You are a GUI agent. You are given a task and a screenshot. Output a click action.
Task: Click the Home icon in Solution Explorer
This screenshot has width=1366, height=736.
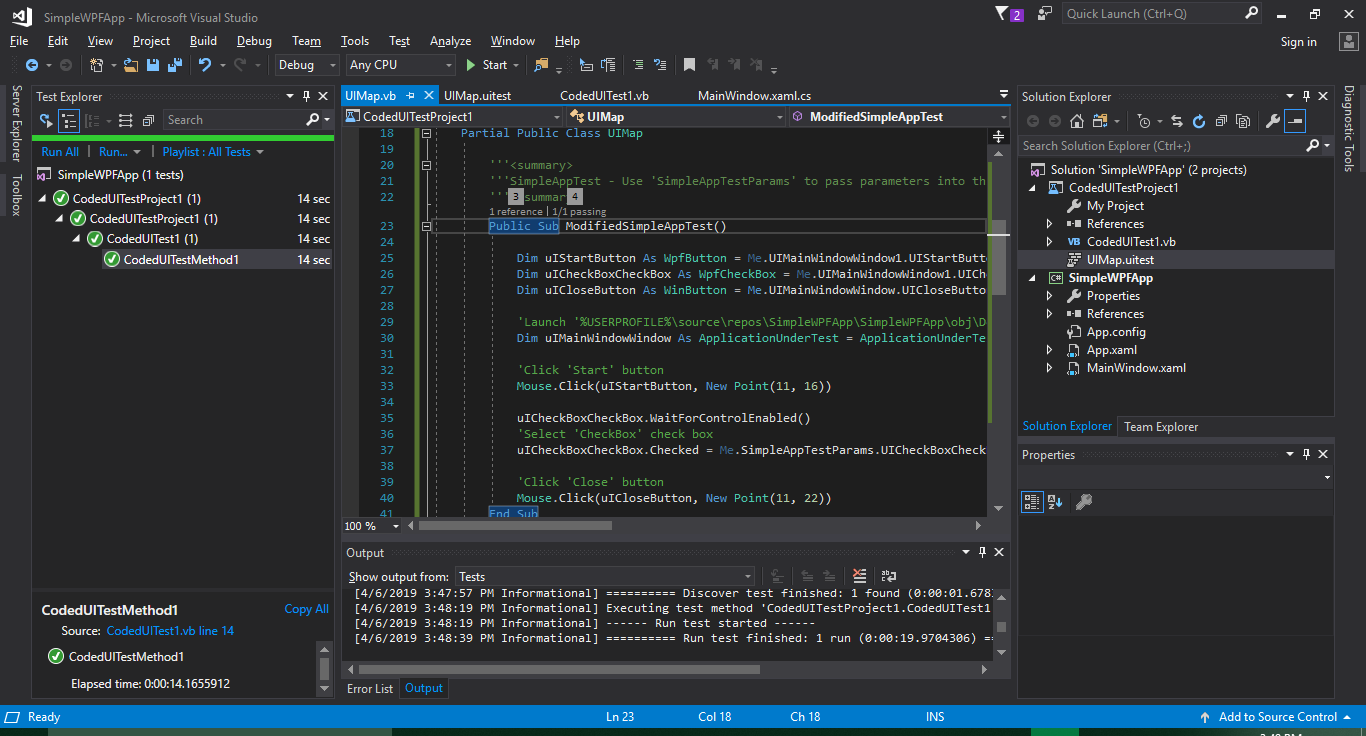pos(1077,121)
